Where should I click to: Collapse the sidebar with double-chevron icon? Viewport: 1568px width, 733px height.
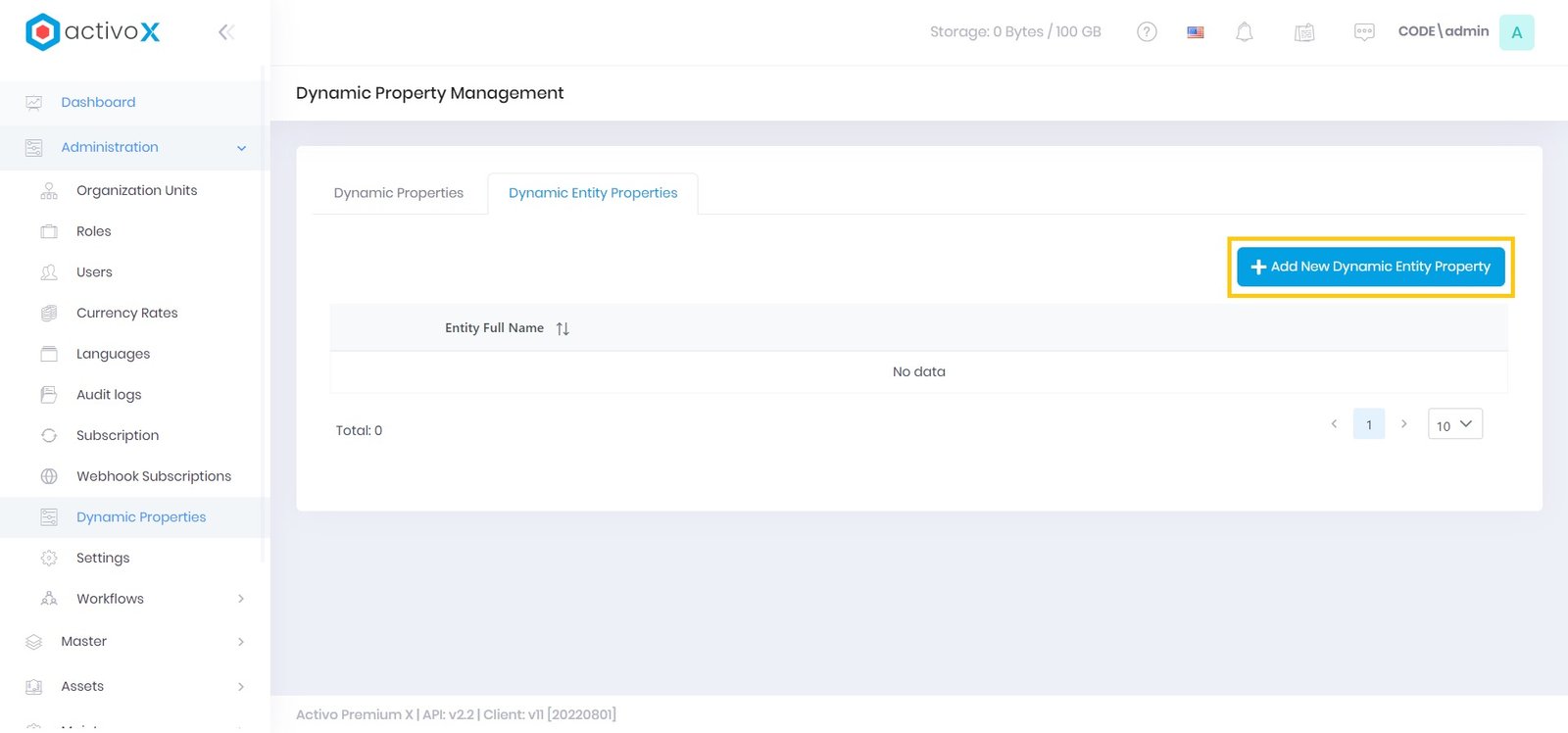click(x=225, y=32)
